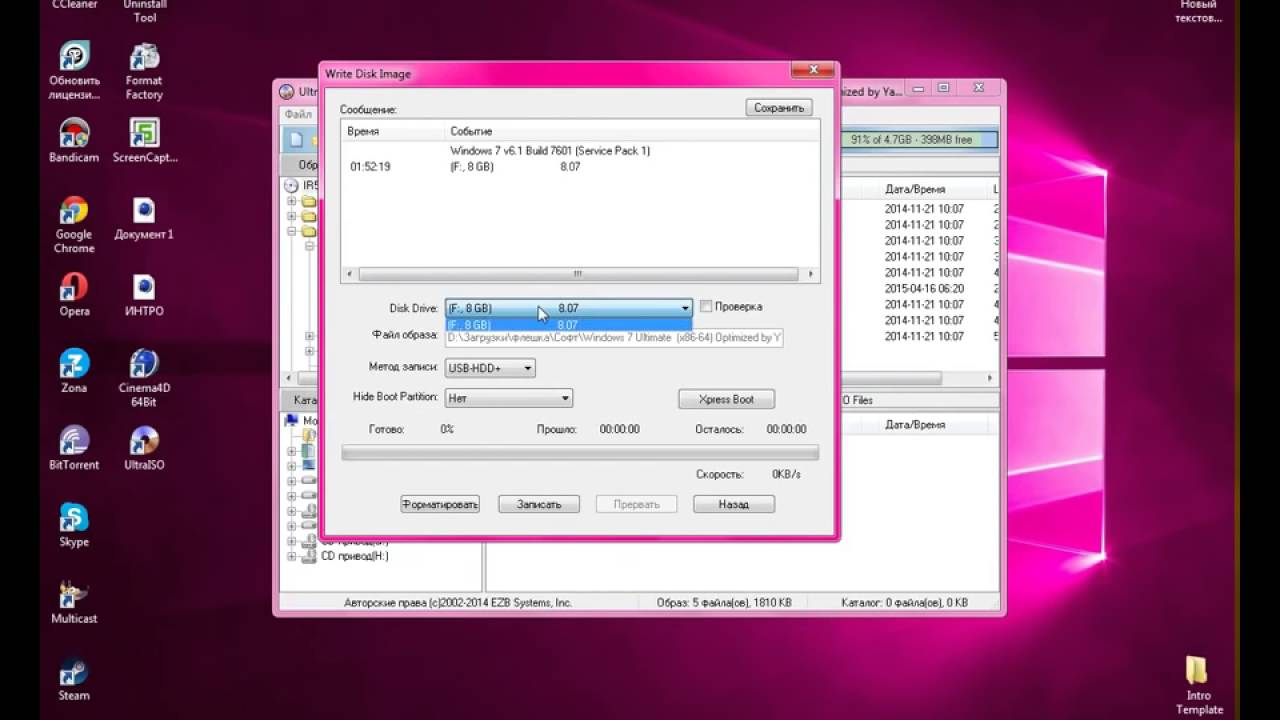This screenshot has height=720, width=1280.
Task: Open the UltraISO desktop shortcut
Action: coord(144,448)
